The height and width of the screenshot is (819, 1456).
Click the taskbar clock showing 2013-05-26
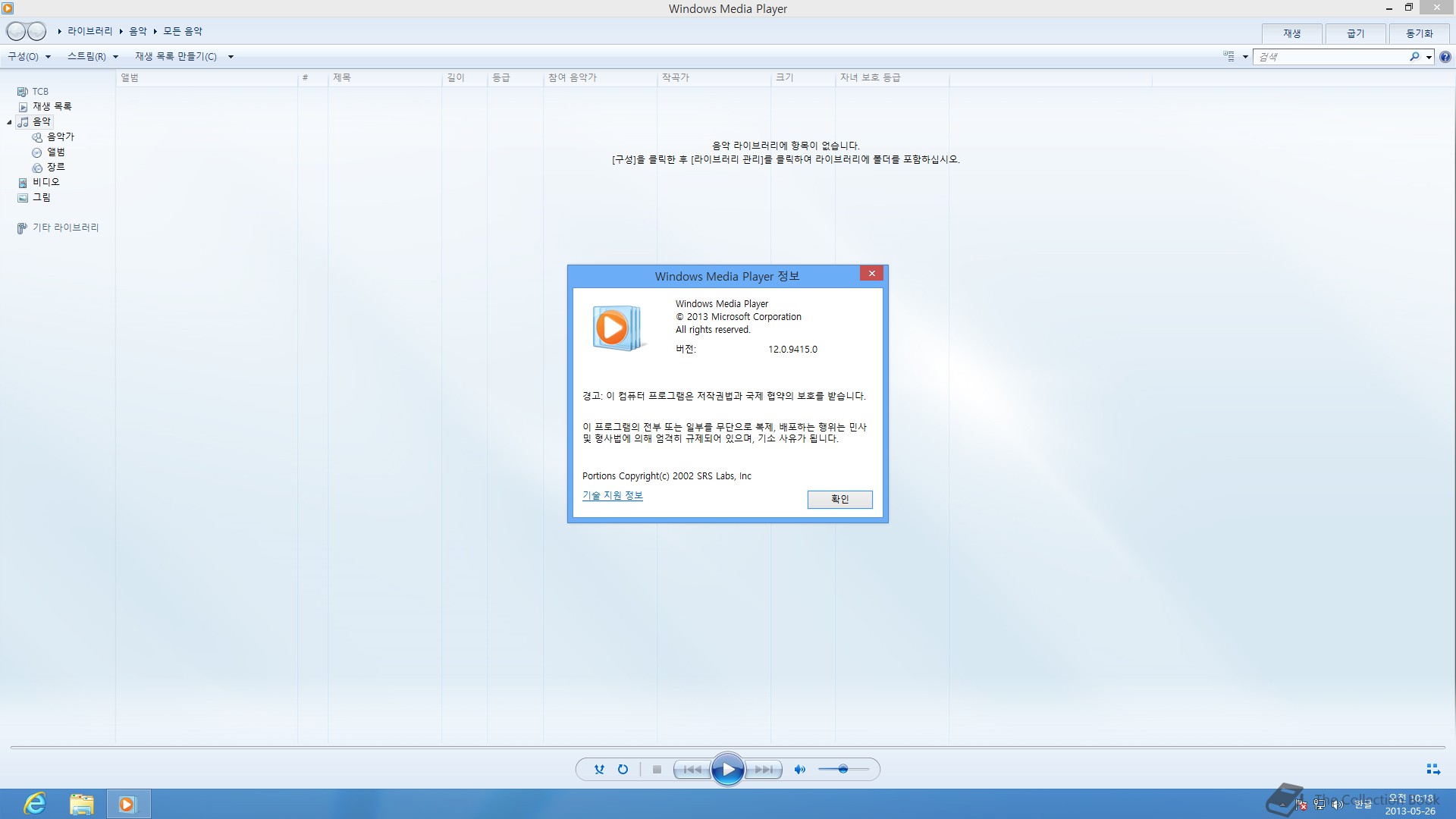pyautogui.click(x=1410, y=805)
